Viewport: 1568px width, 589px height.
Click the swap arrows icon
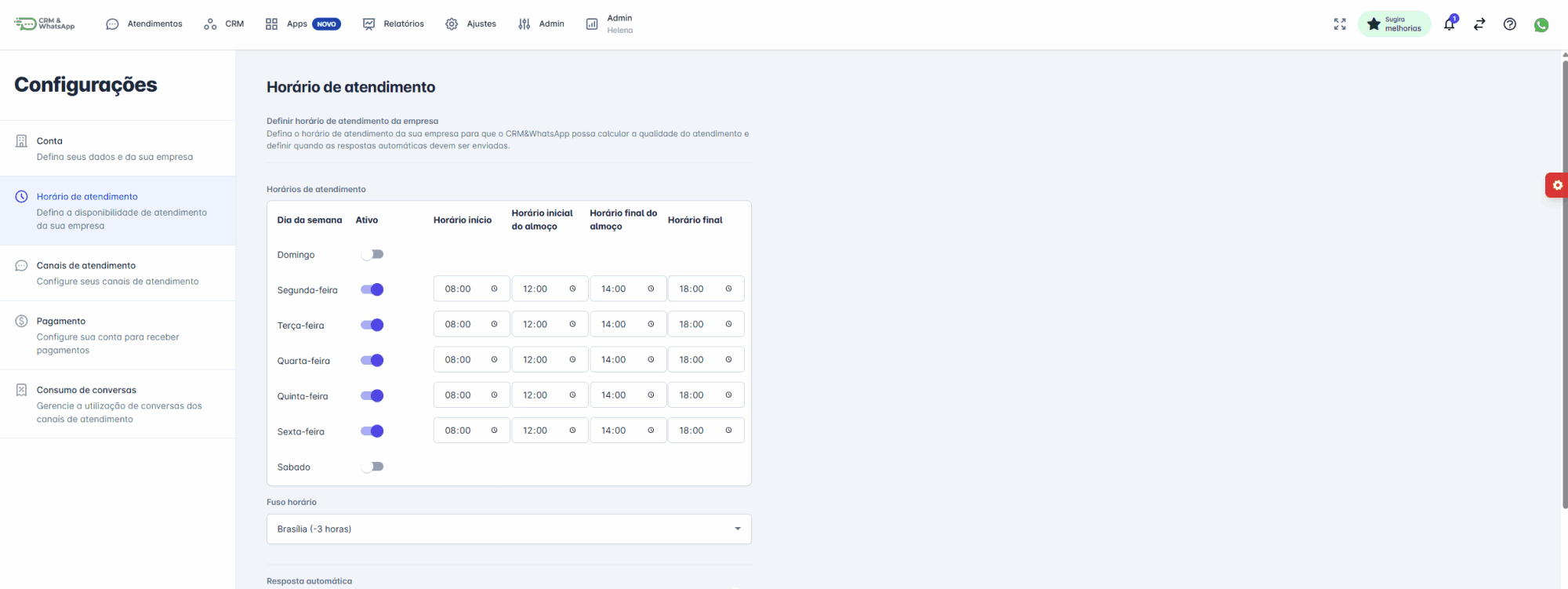point(1479,24)
